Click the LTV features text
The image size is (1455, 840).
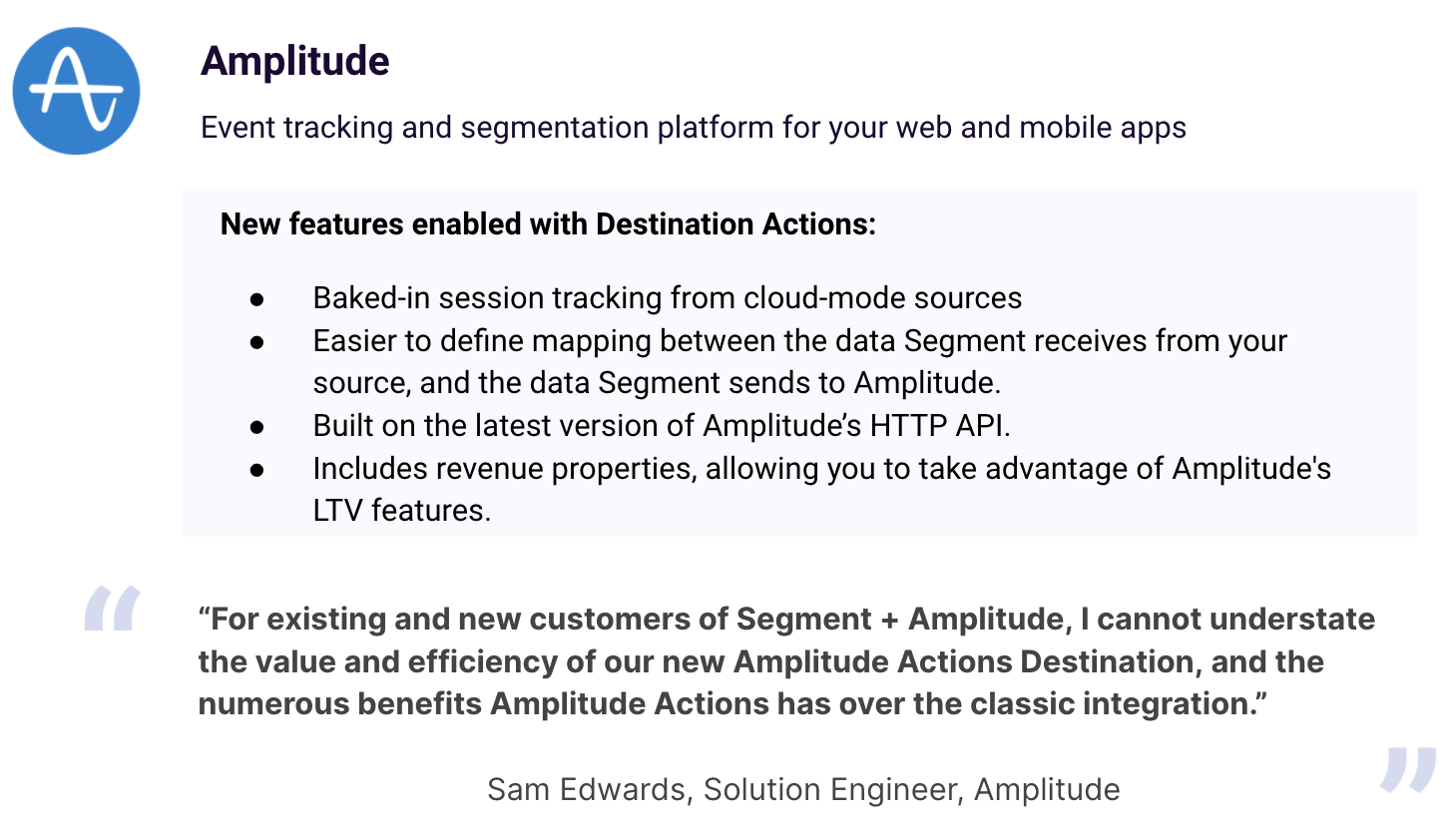(402, 511)
